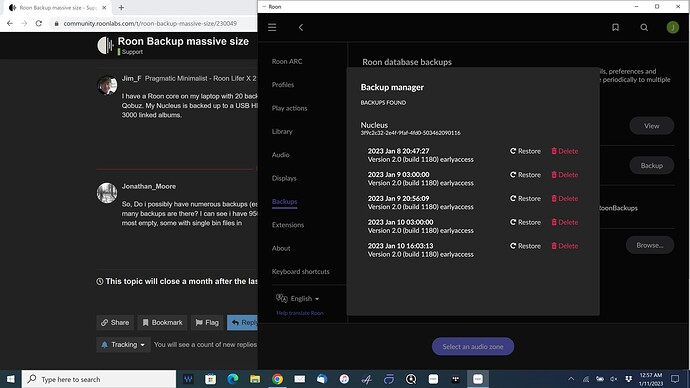Viewport: 690px width, 388px height.
Task: Open About settings section
Action: coord(281,248)
